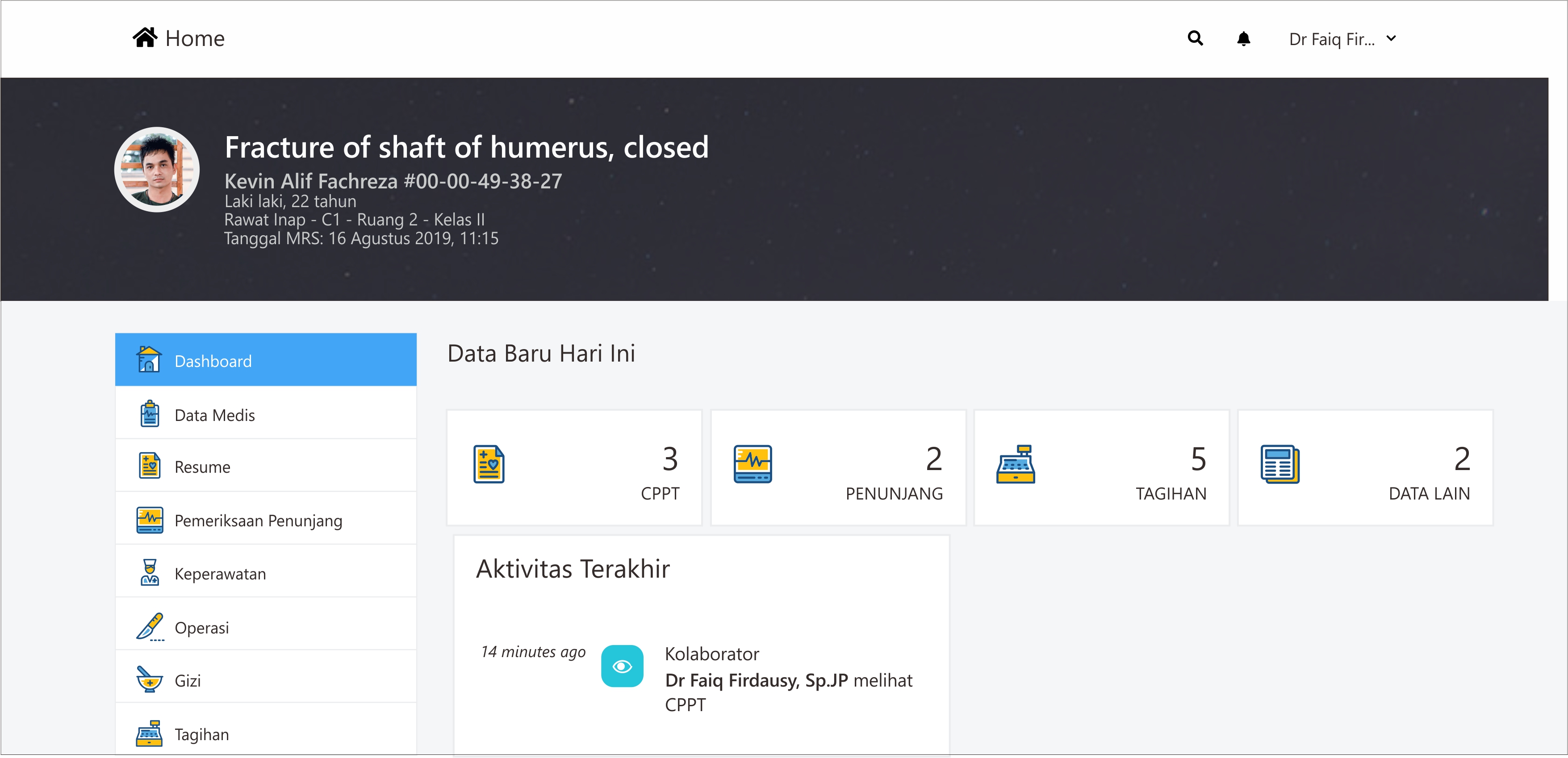Click the DATA LAIN count 2
The width and height of the screenshot is (1568, 758).
tap(1462, 459)
